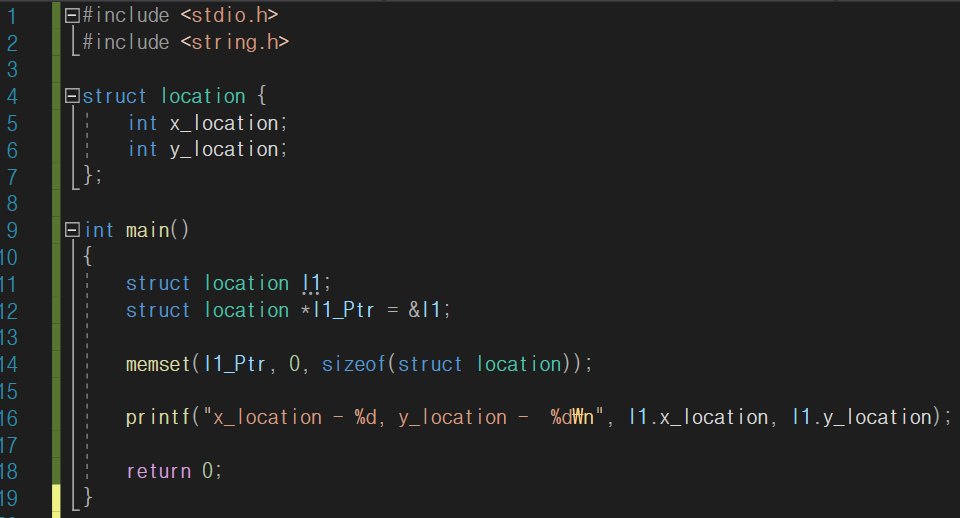Click the 'l1.x_location' argument in printf
960x518 pixels.
(699, 418)
